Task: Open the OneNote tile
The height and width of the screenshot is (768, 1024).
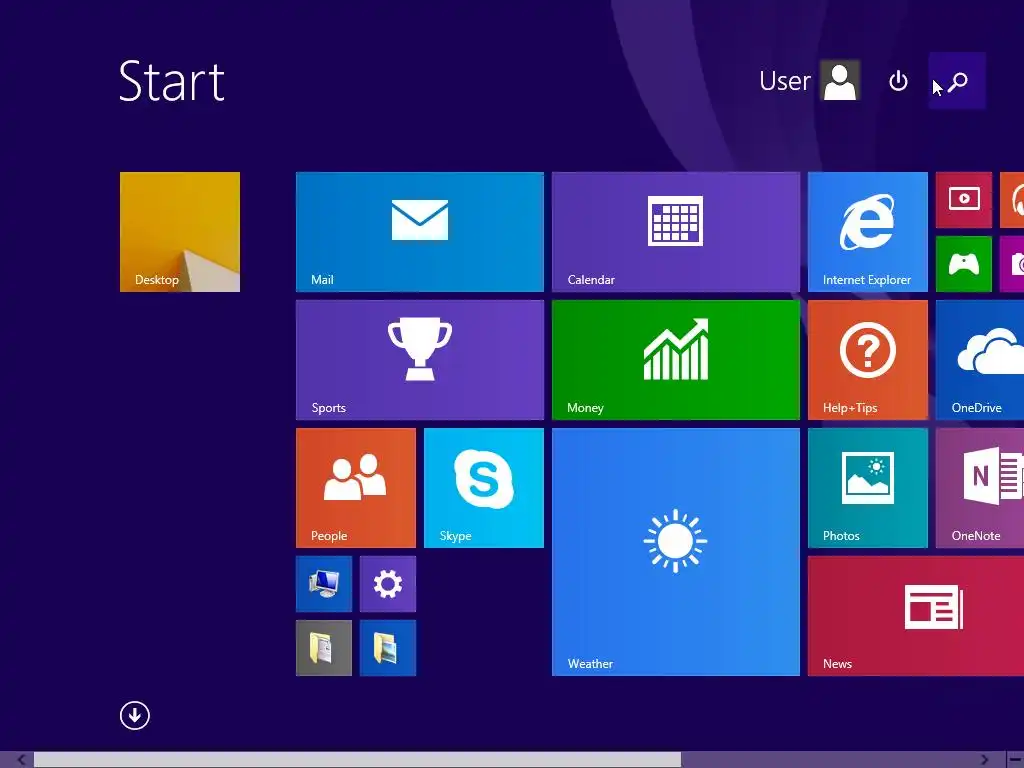Action: coord(980,488)
